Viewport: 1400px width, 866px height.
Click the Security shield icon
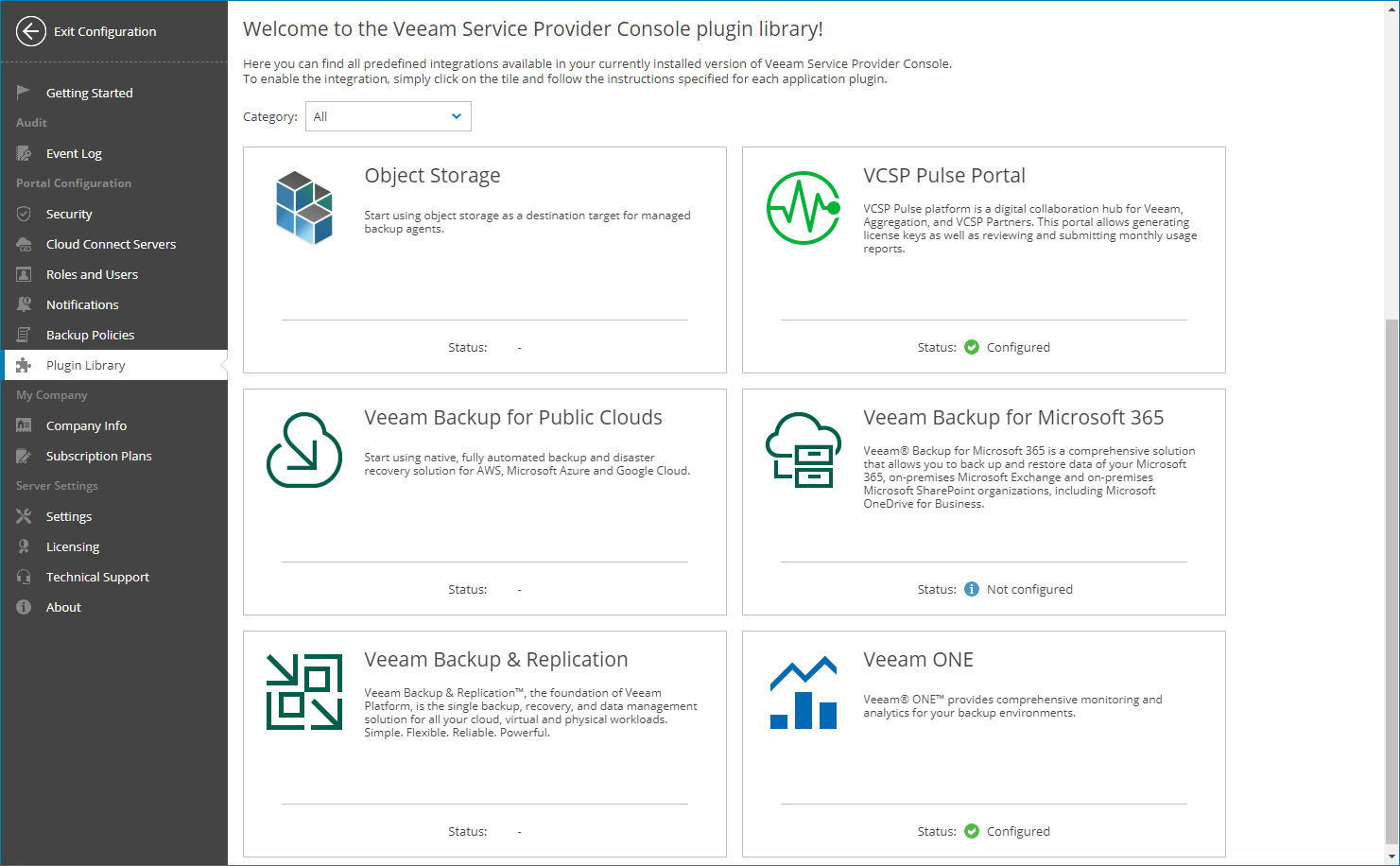[x=24, y=214]
